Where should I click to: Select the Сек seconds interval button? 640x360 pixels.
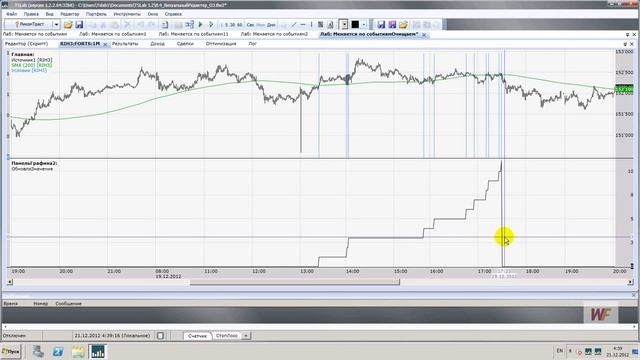tap(250, 25)
